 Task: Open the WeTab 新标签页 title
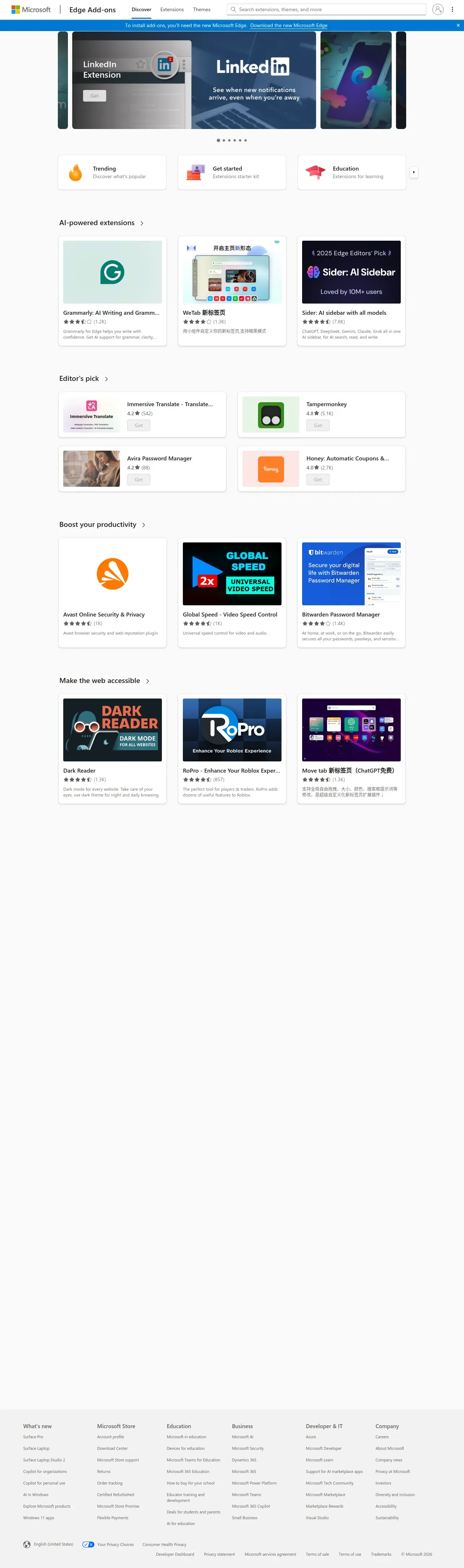(x=204, y=313)
